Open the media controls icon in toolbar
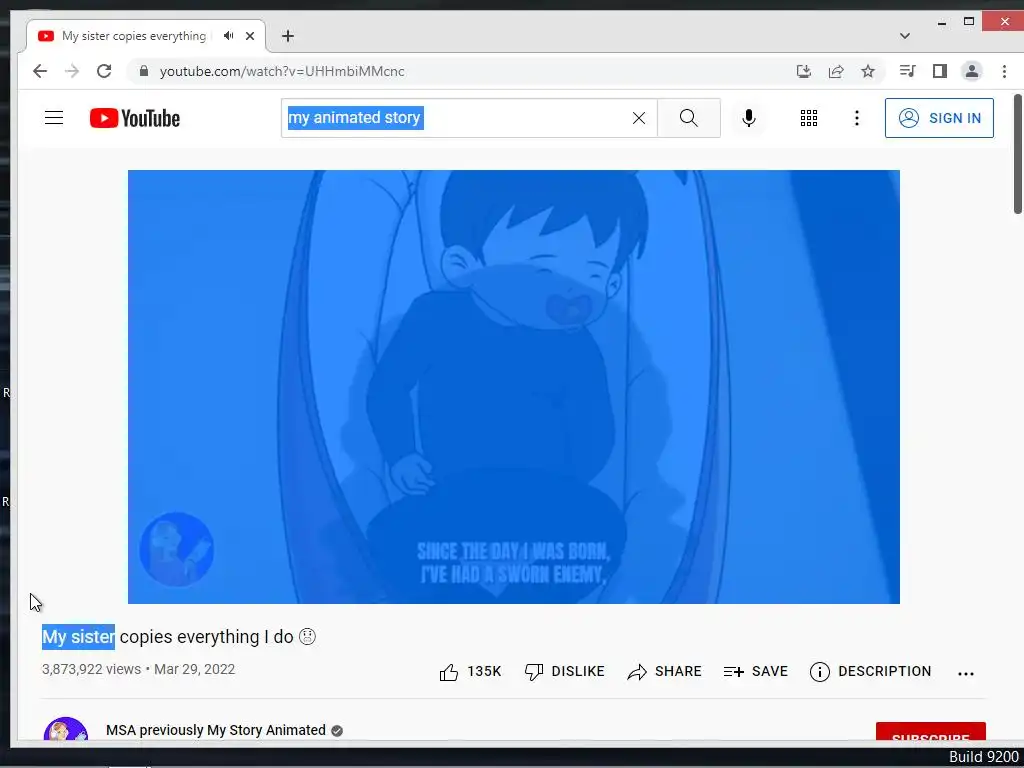This screenshot has height=768, width=1024. pyautogui.click(x=907, y=71)
